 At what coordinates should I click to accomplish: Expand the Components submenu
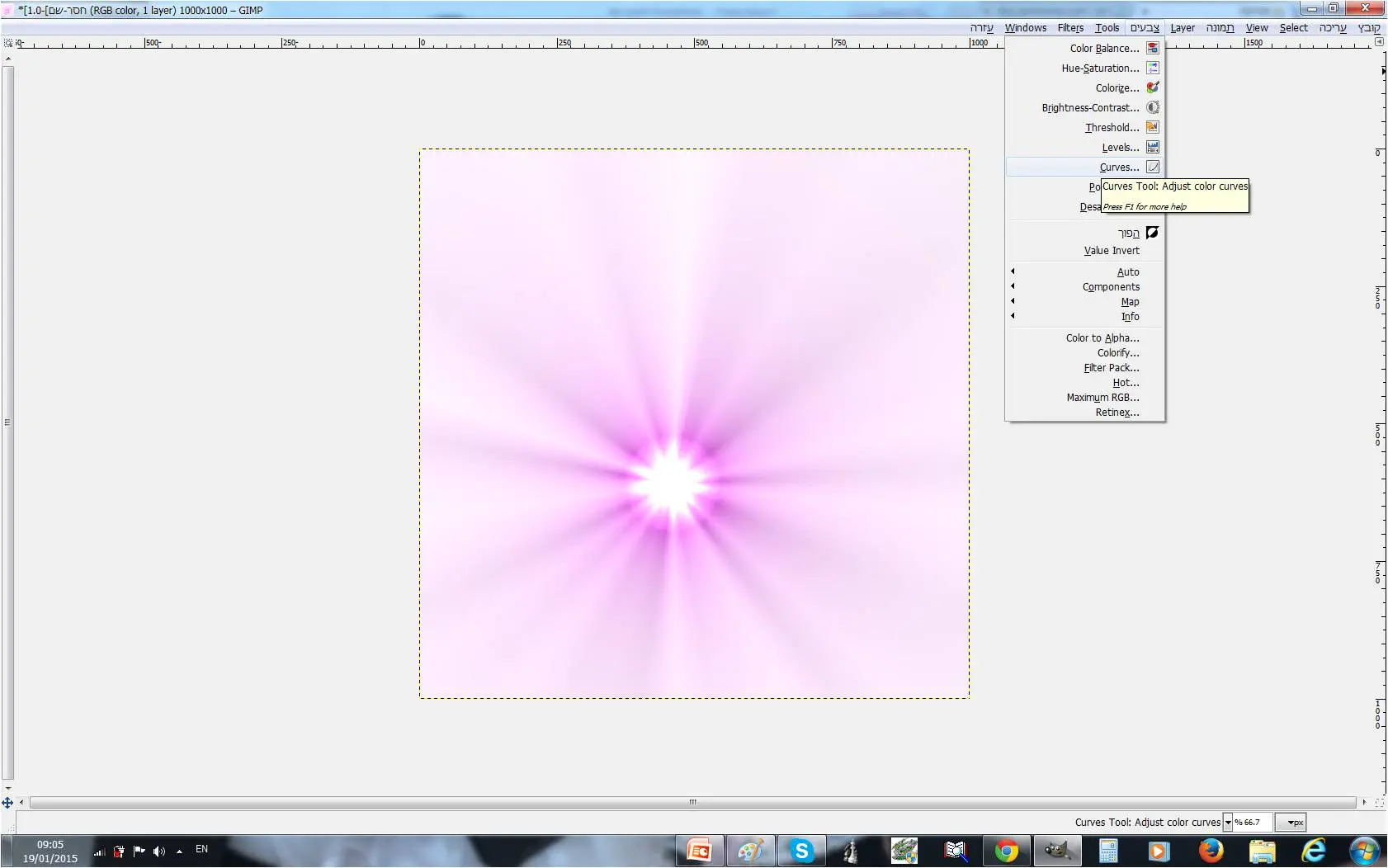click(x=1111, y=287)
